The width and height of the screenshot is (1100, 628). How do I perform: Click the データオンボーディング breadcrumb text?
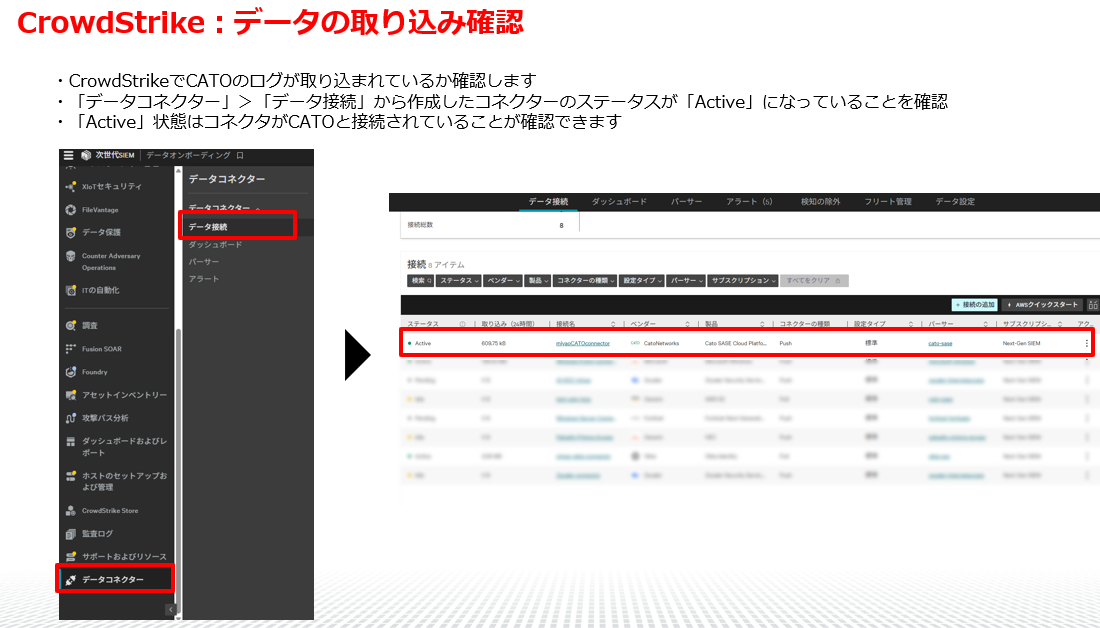[x=188, y=155]
